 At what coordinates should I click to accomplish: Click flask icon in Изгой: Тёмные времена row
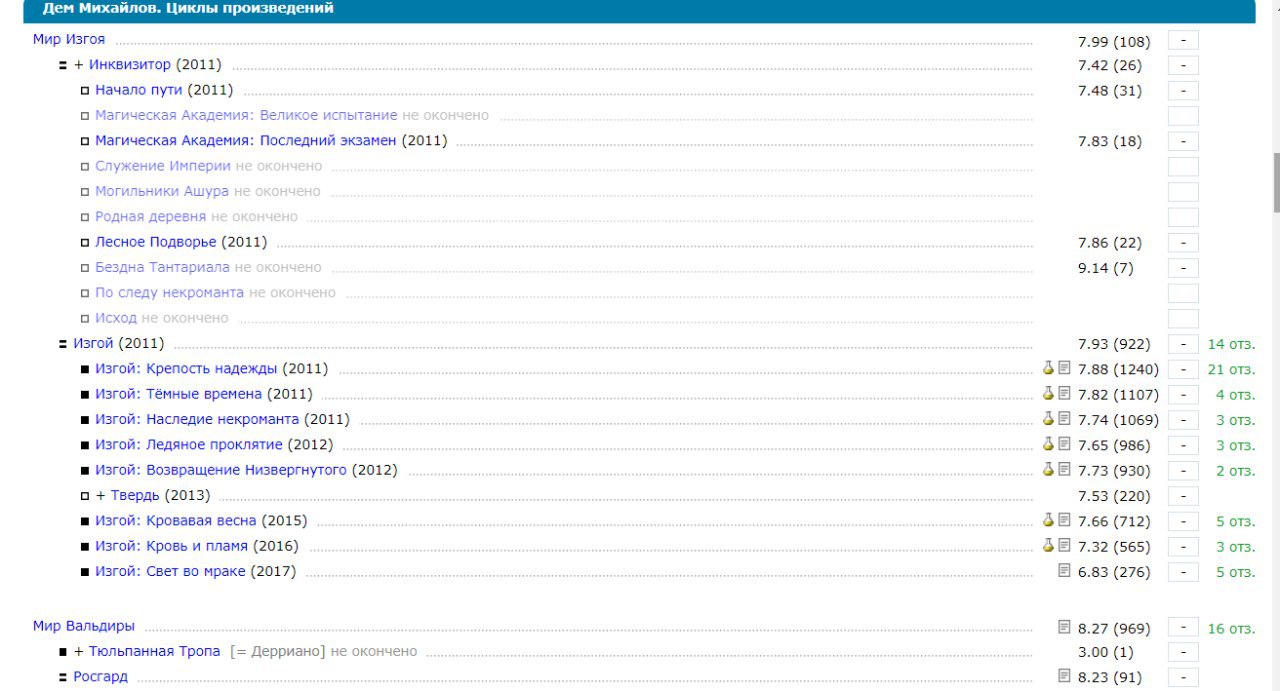1049,393
